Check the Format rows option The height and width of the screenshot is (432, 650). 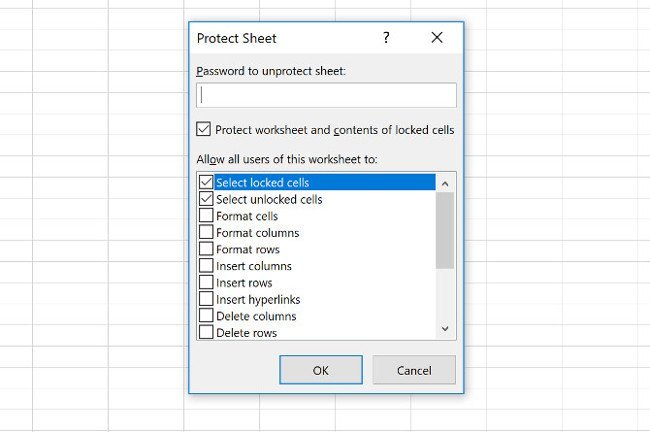[x=206, y=249]
